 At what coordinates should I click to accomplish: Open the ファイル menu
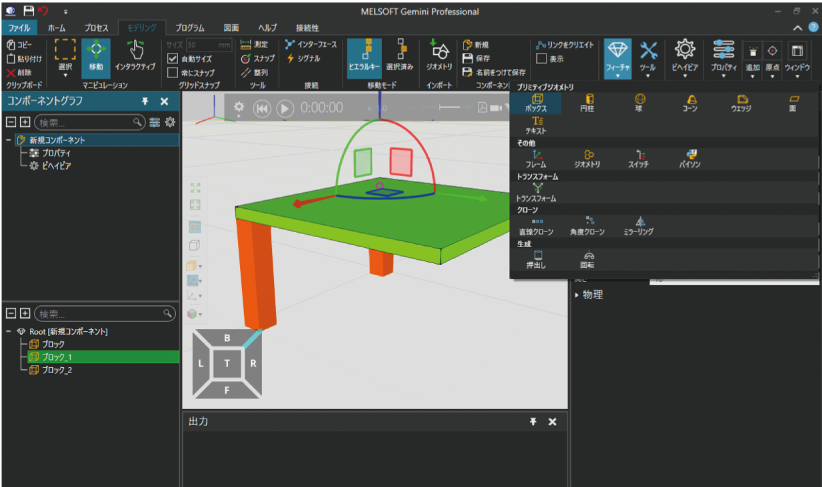(x=20, y=28)
